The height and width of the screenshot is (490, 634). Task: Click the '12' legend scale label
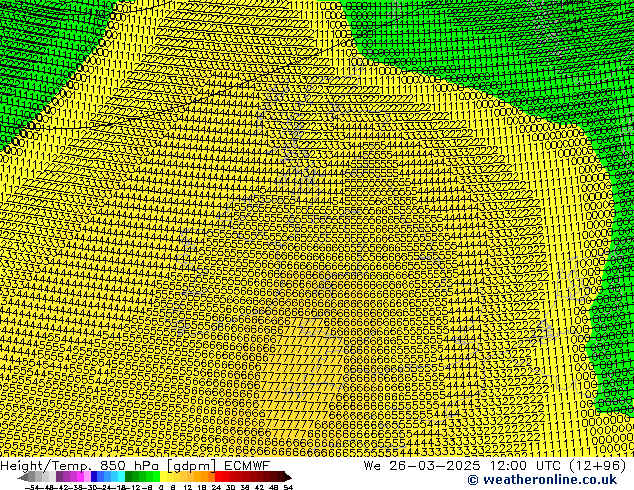click(x=188, y=487)
